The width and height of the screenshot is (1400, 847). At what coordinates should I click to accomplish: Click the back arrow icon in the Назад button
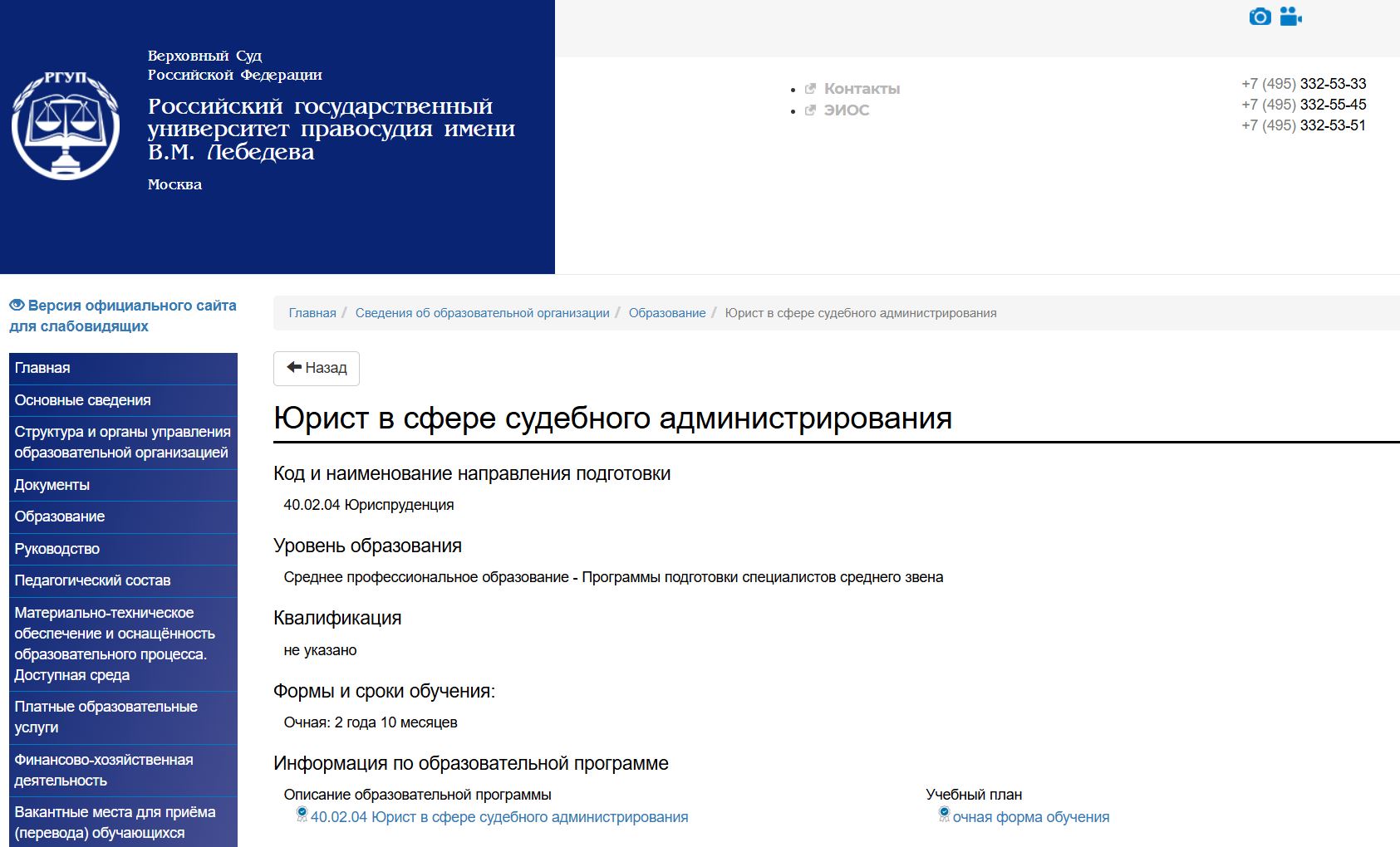tap(294, 367)
